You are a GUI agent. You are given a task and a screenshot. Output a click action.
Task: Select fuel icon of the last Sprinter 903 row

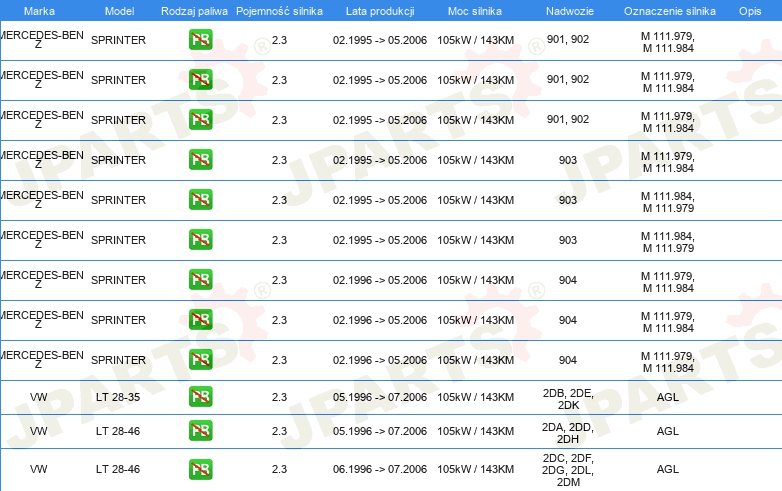coord(200,240)
